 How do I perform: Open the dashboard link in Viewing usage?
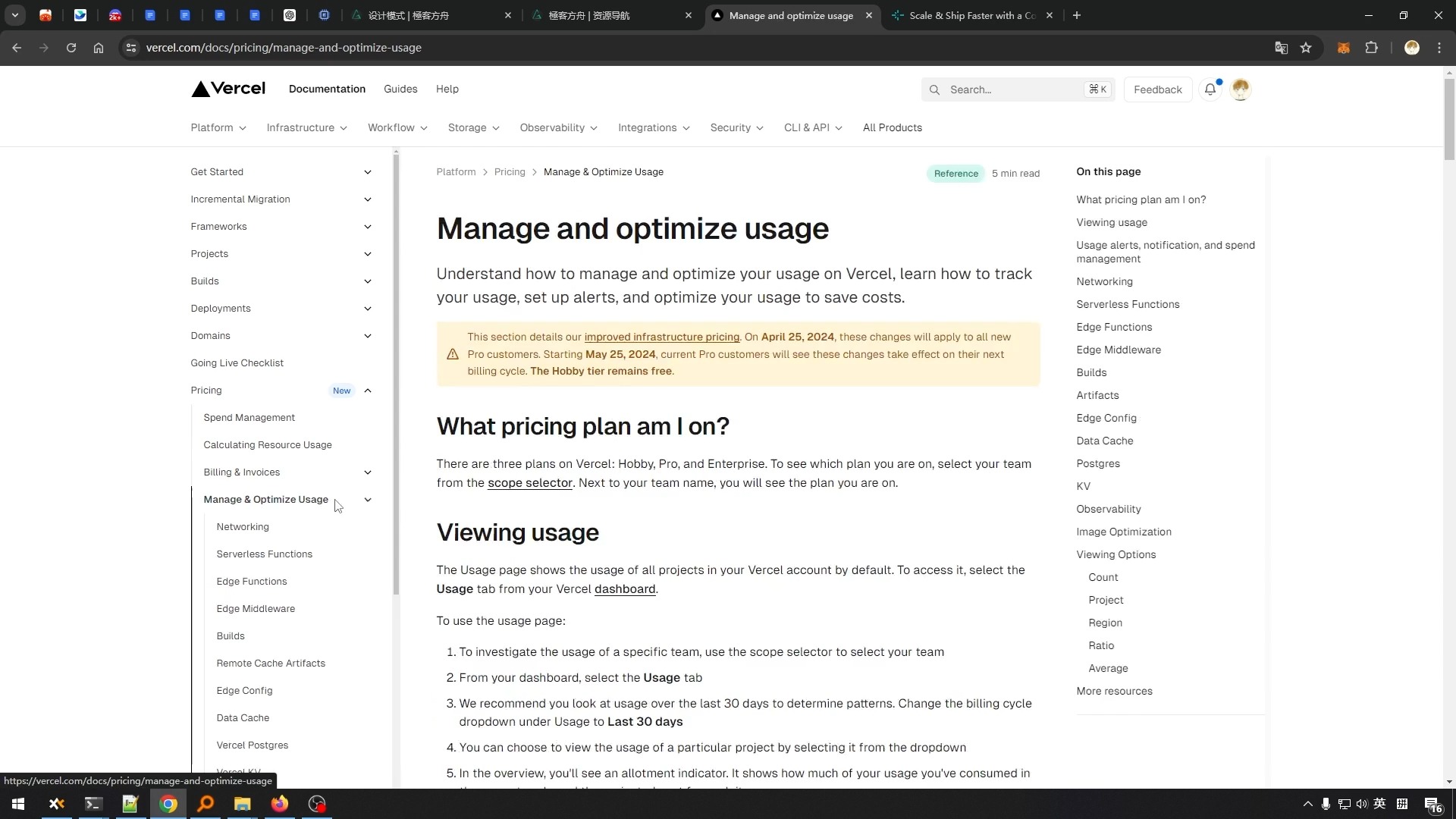(x=625, y=589)
